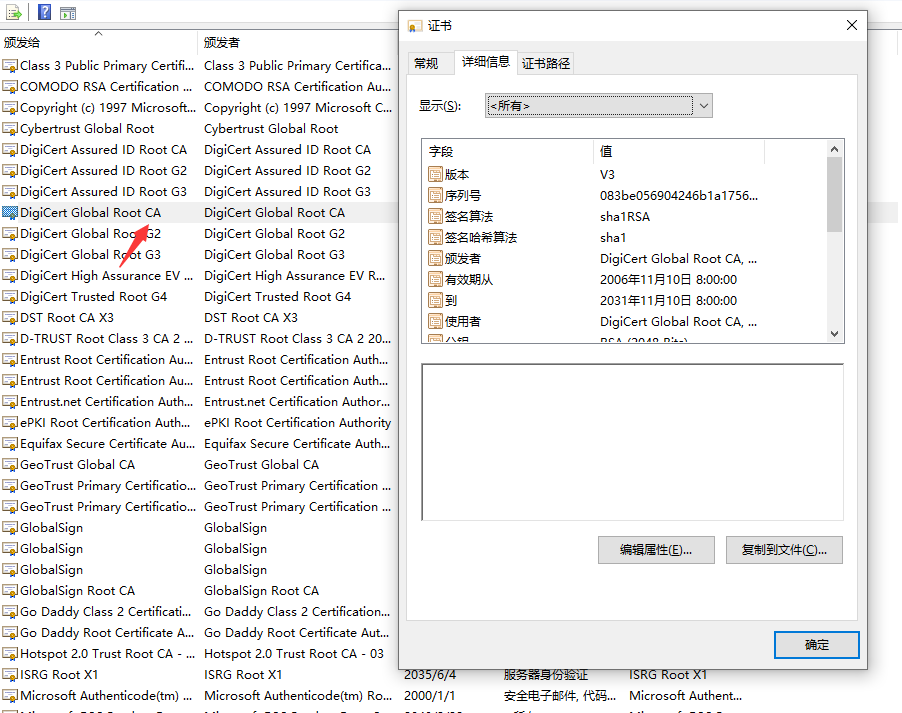
Task: Click the field list scrollbar down arrow
Action: (835, 334)
